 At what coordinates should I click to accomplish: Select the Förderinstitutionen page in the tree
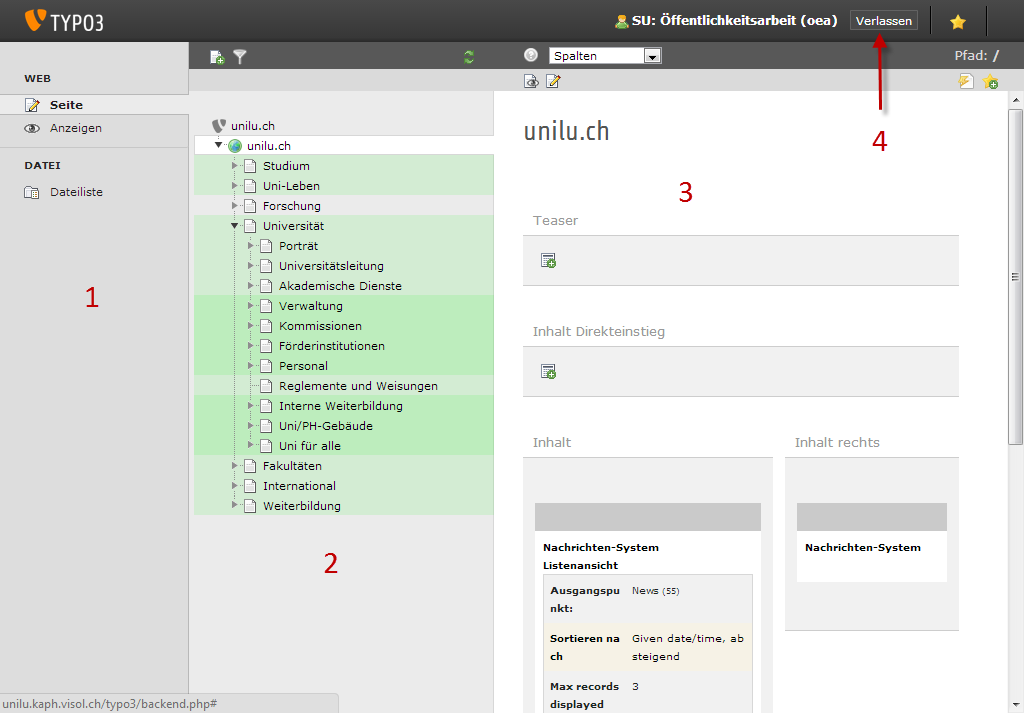tap(332, 346)
